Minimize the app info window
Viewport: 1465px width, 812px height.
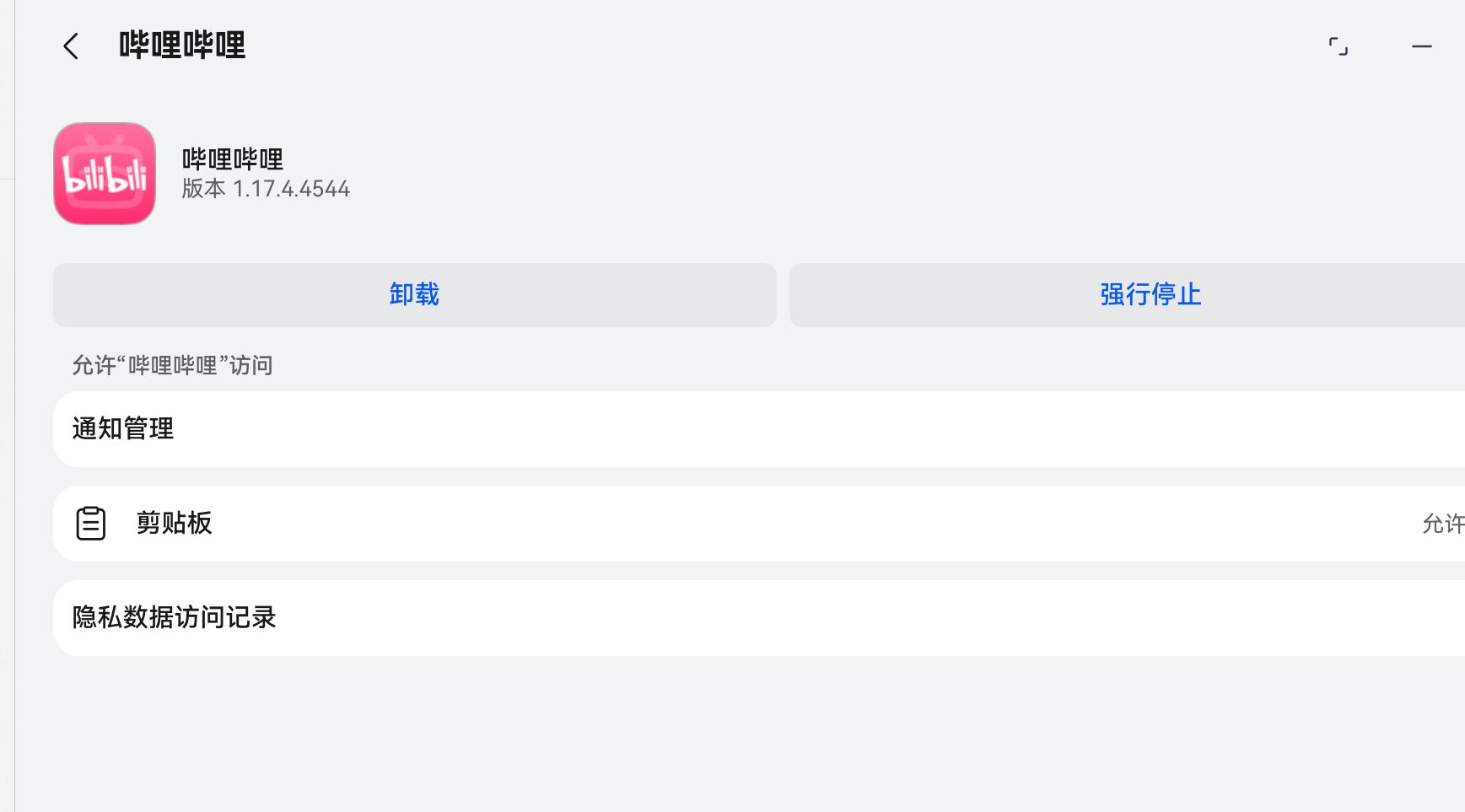[x=1421, y=46]
